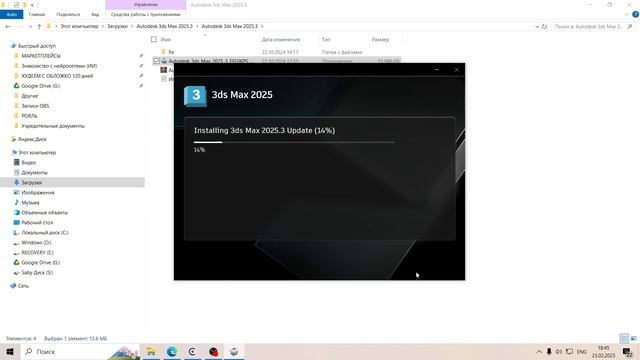
Task: Open Изображения in the sidebar
Action: click(x=38, y=192)
